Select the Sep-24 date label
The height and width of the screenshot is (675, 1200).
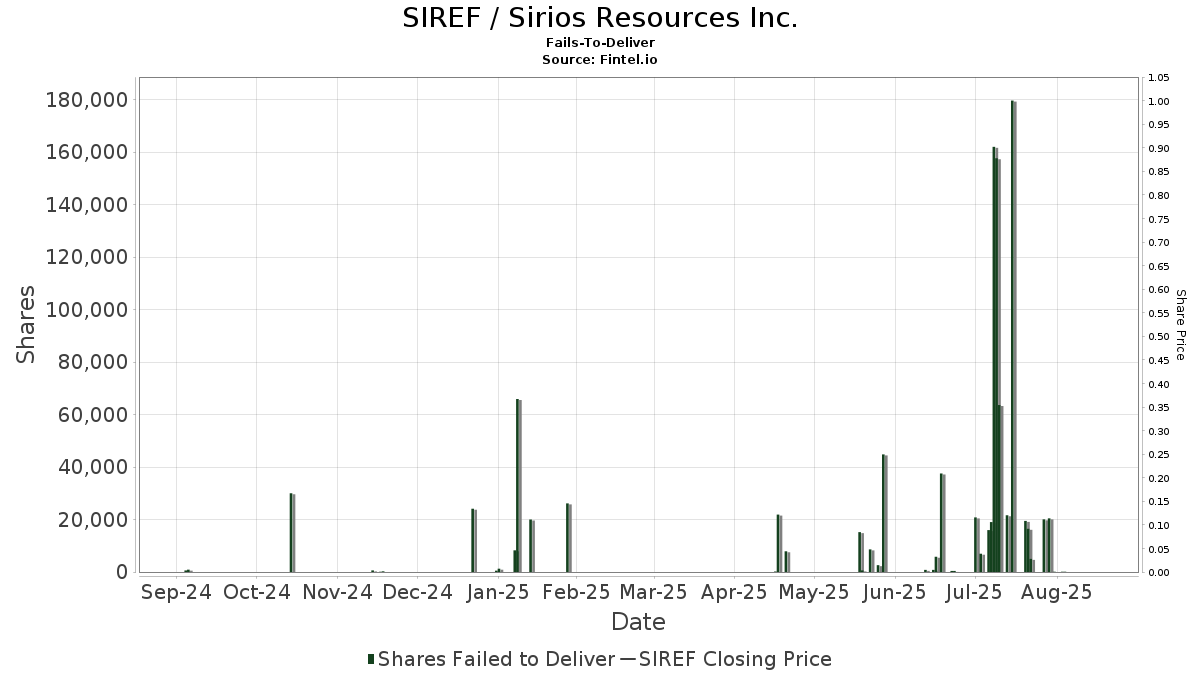[177, 592]
